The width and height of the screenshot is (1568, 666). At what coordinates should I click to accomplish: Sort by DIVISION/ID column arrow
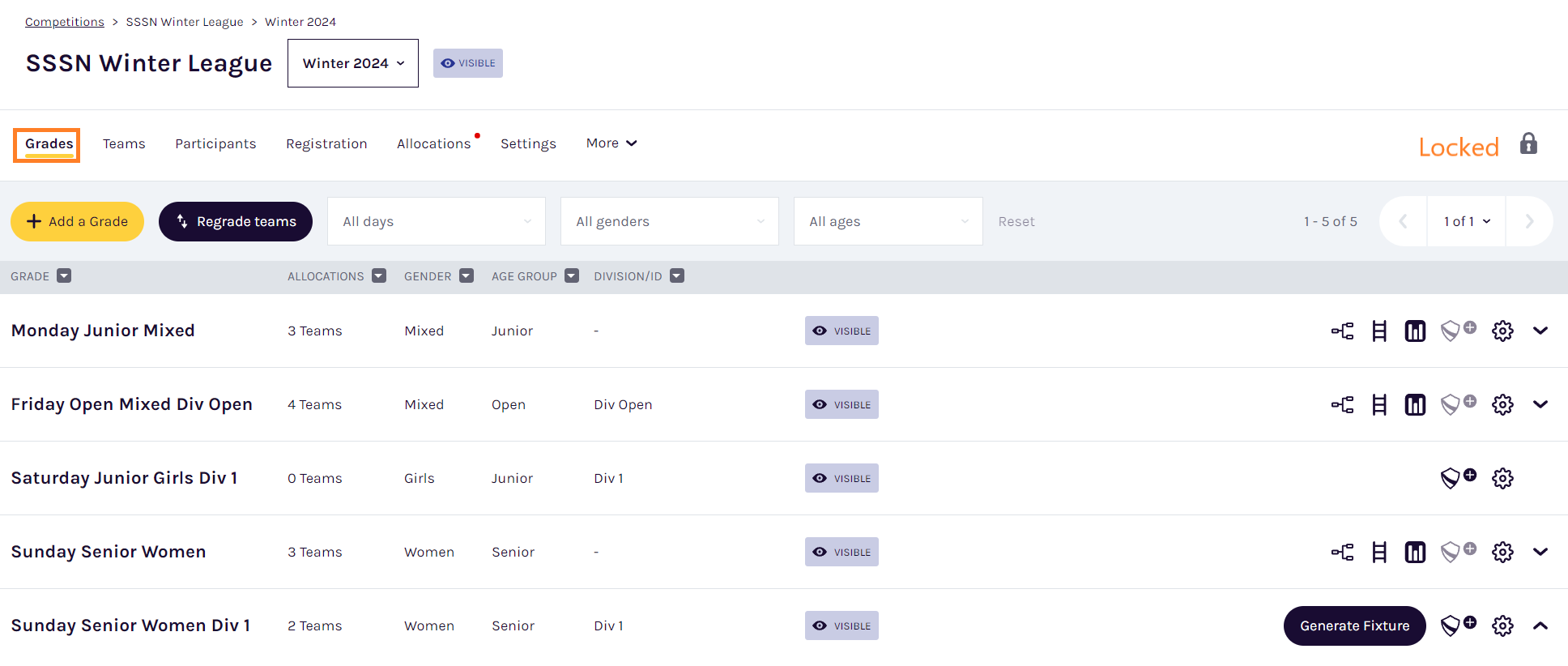[677, 276]
